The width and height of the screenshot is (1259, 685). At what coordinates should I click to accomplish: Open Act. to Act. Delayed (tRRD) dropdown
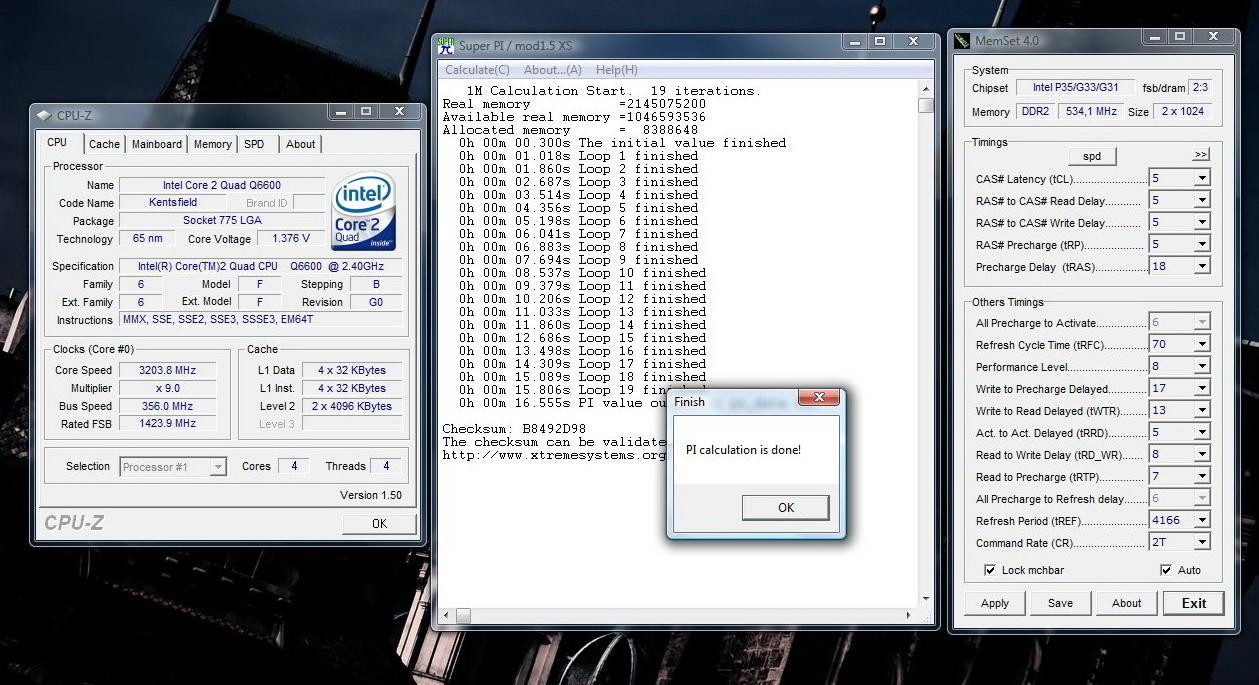[1202, 432]
